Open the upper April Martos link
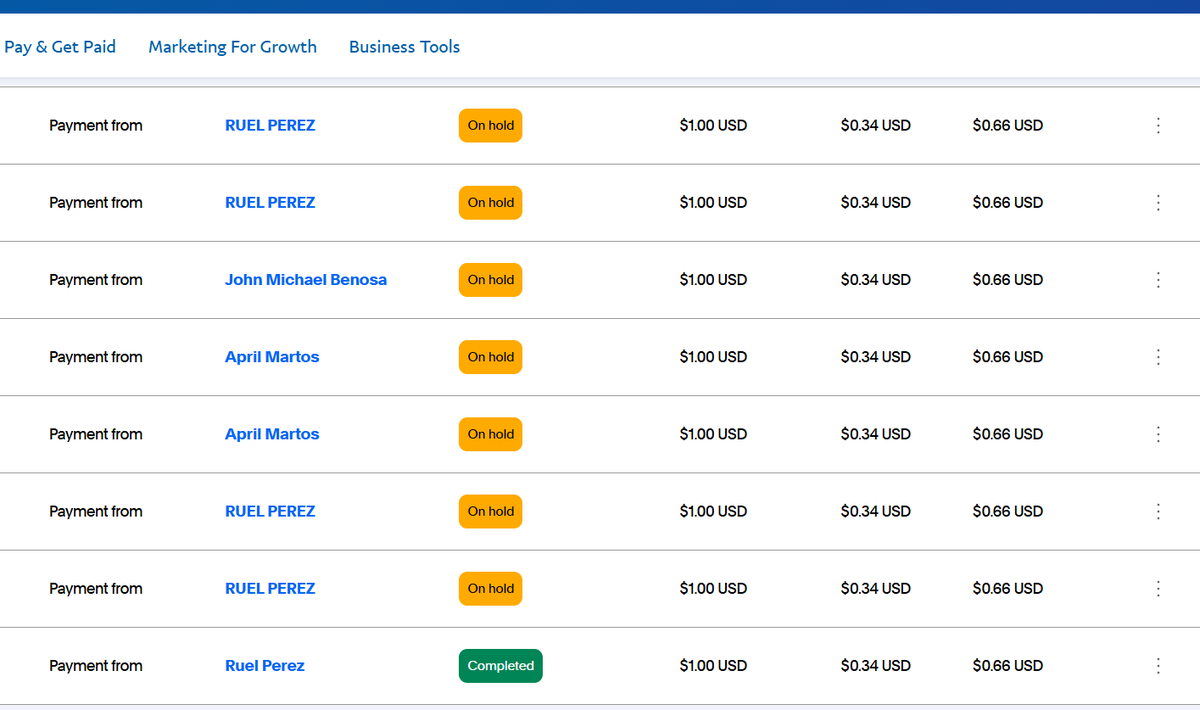This screenshot has height=710, width=1200. (x=272, y=357)
